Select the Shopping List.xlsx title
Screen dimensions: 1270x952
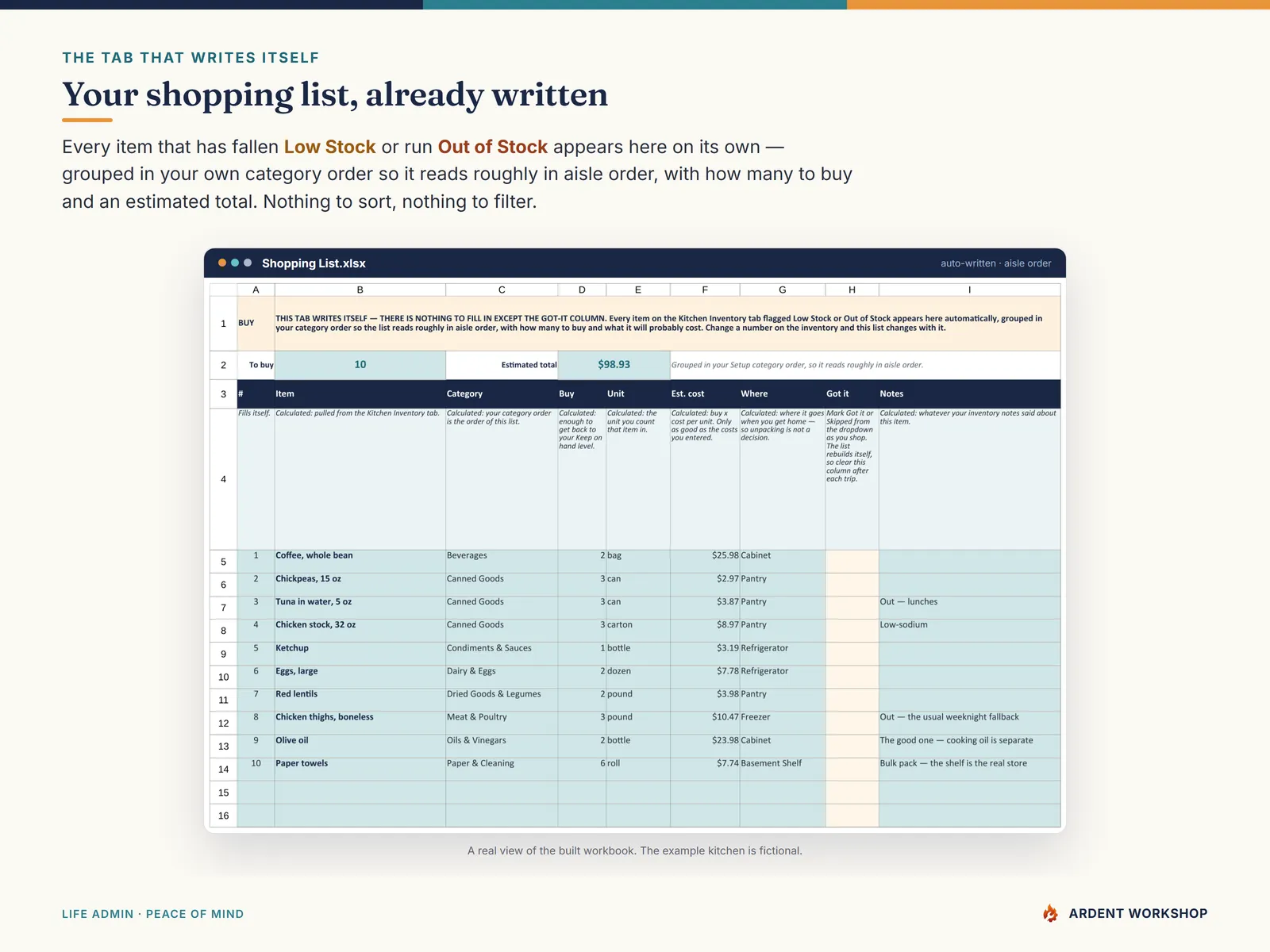click(x=314, y=263)
